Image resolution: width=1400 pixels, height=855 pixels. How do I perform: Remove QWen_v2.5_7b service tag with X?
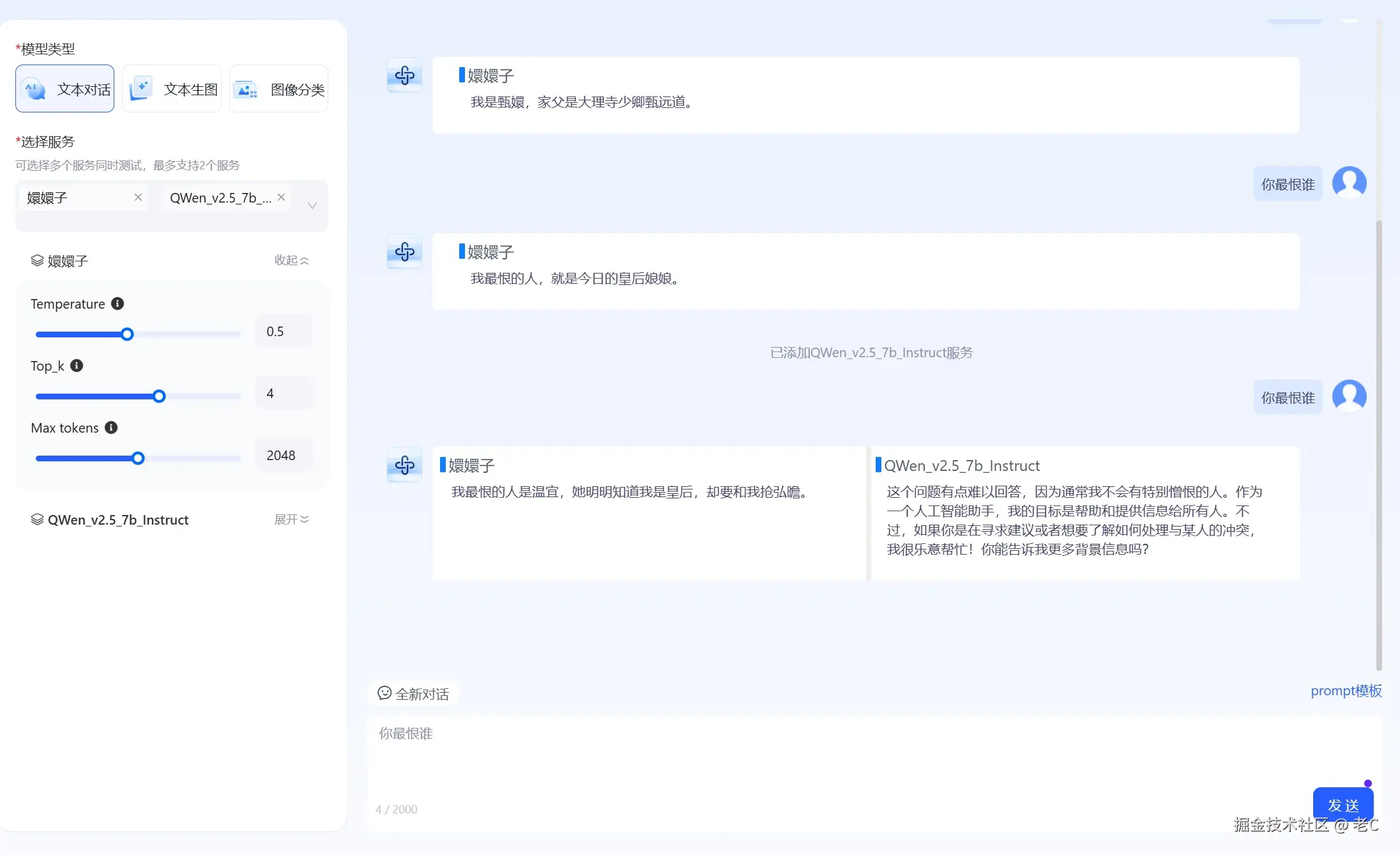[281, 197]
